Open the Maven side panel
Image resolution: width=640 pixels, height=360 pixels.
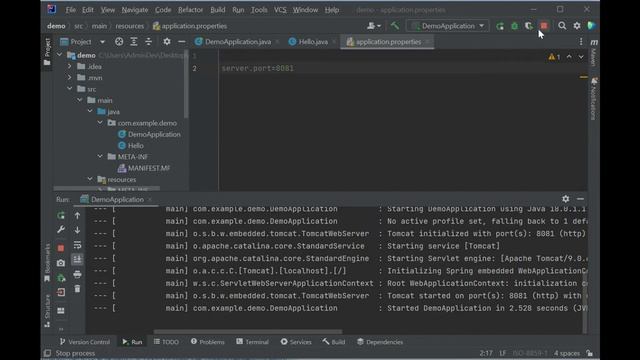coord(594,53)
